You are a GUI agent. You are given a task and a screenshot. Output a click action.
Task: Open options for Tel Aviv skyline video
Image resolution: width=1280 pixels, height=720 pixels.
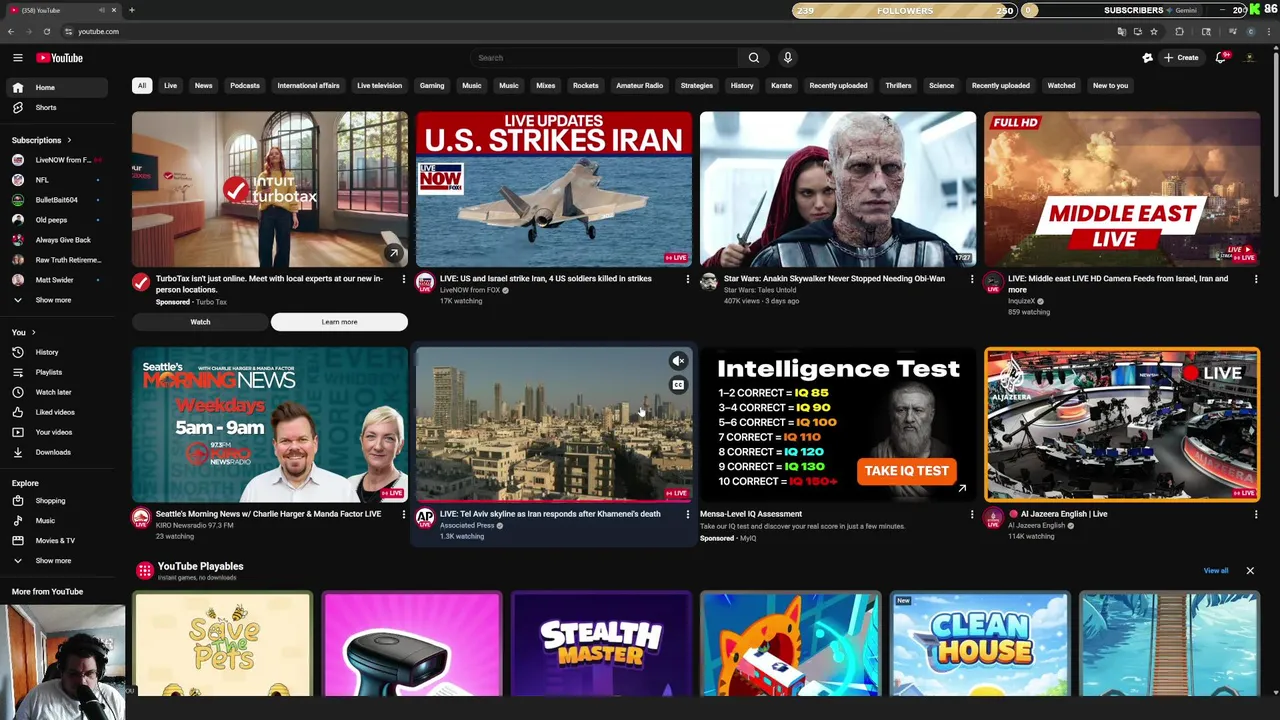tap(687, 514)
